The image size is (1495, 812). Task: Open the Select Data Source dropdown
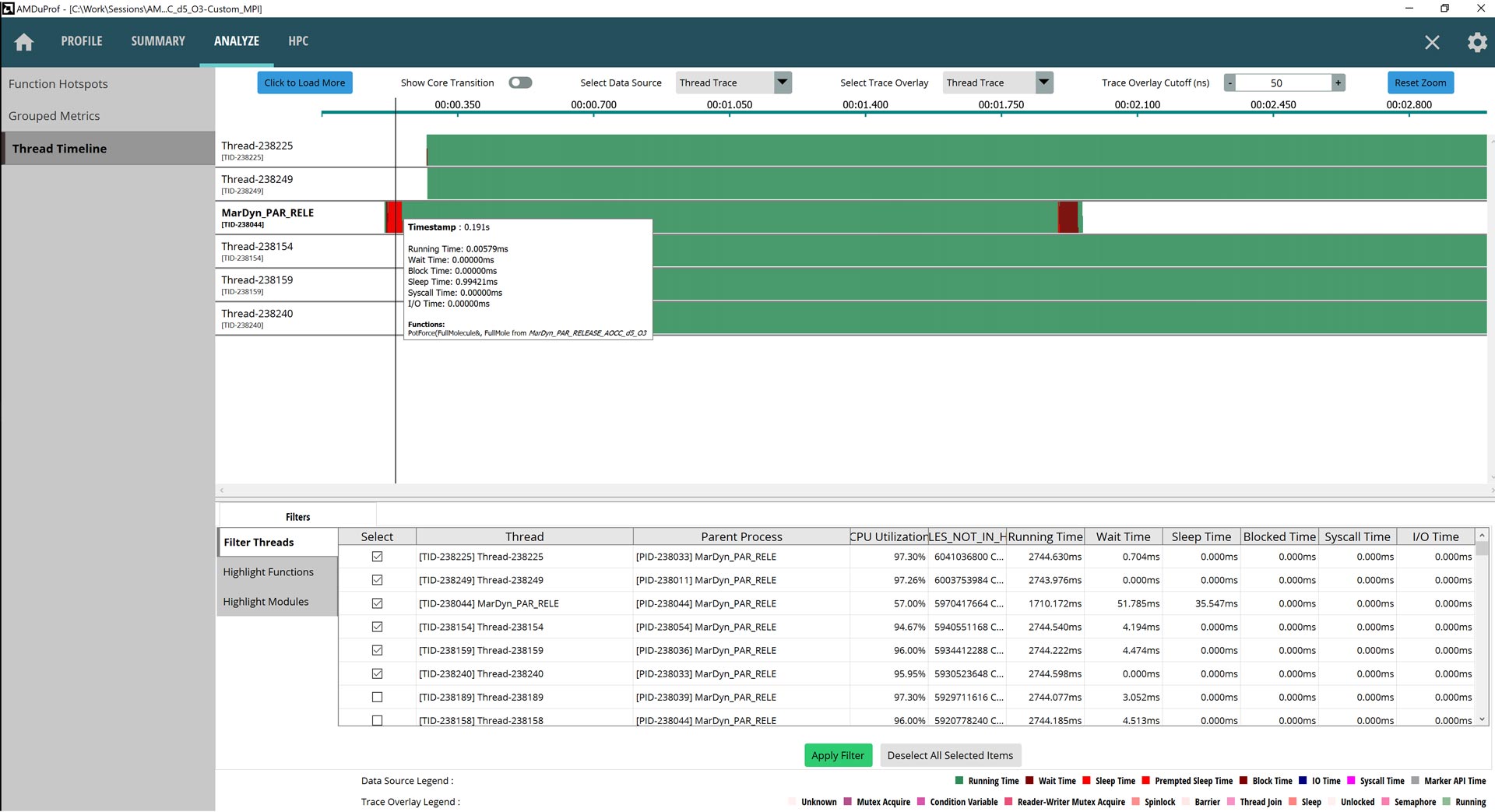click(733, 83)
